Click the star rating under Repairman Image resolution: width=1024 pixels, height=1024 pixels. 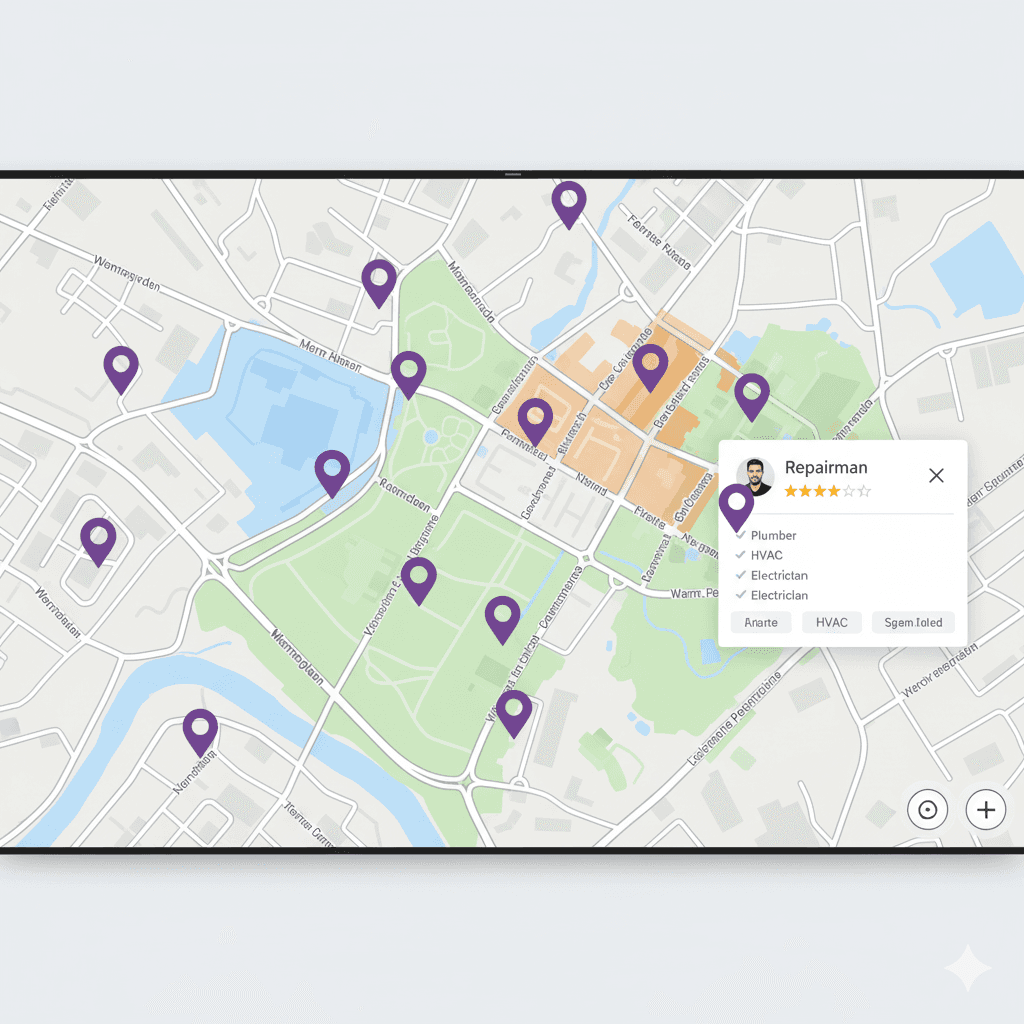coord(827,491)
